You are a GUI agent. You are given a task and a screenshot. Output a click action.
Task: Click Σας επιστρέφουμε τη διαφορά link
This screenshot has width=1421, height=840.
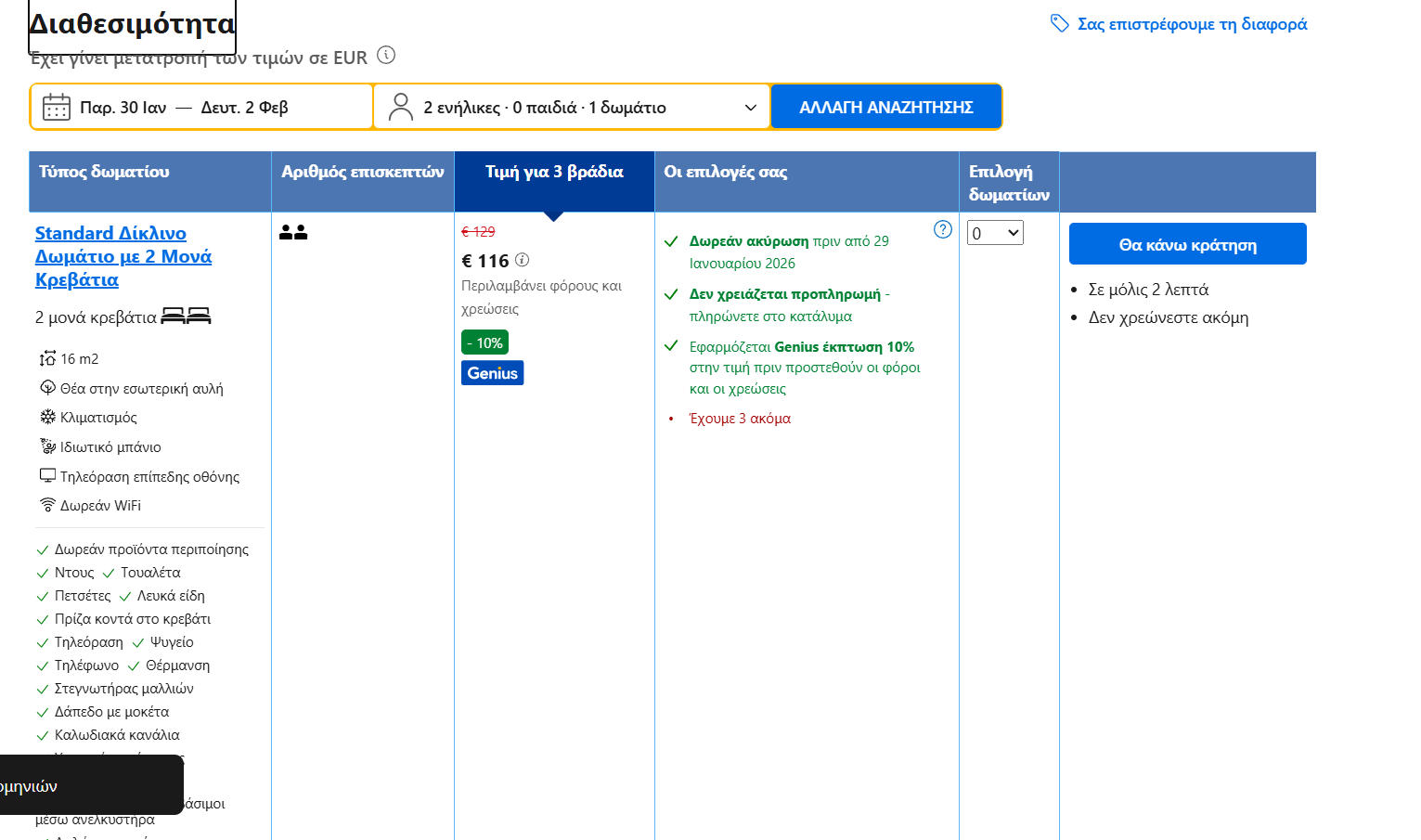(1192, 24)
